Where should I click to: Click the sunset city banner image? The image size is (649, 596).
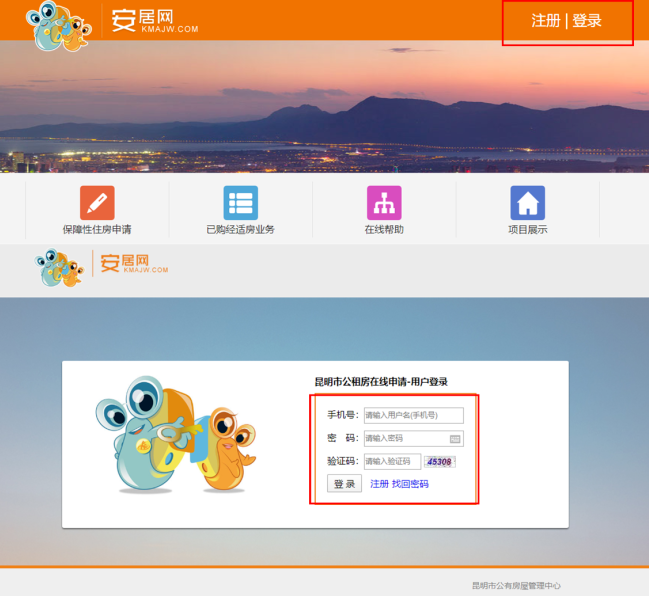click(324, 106)
